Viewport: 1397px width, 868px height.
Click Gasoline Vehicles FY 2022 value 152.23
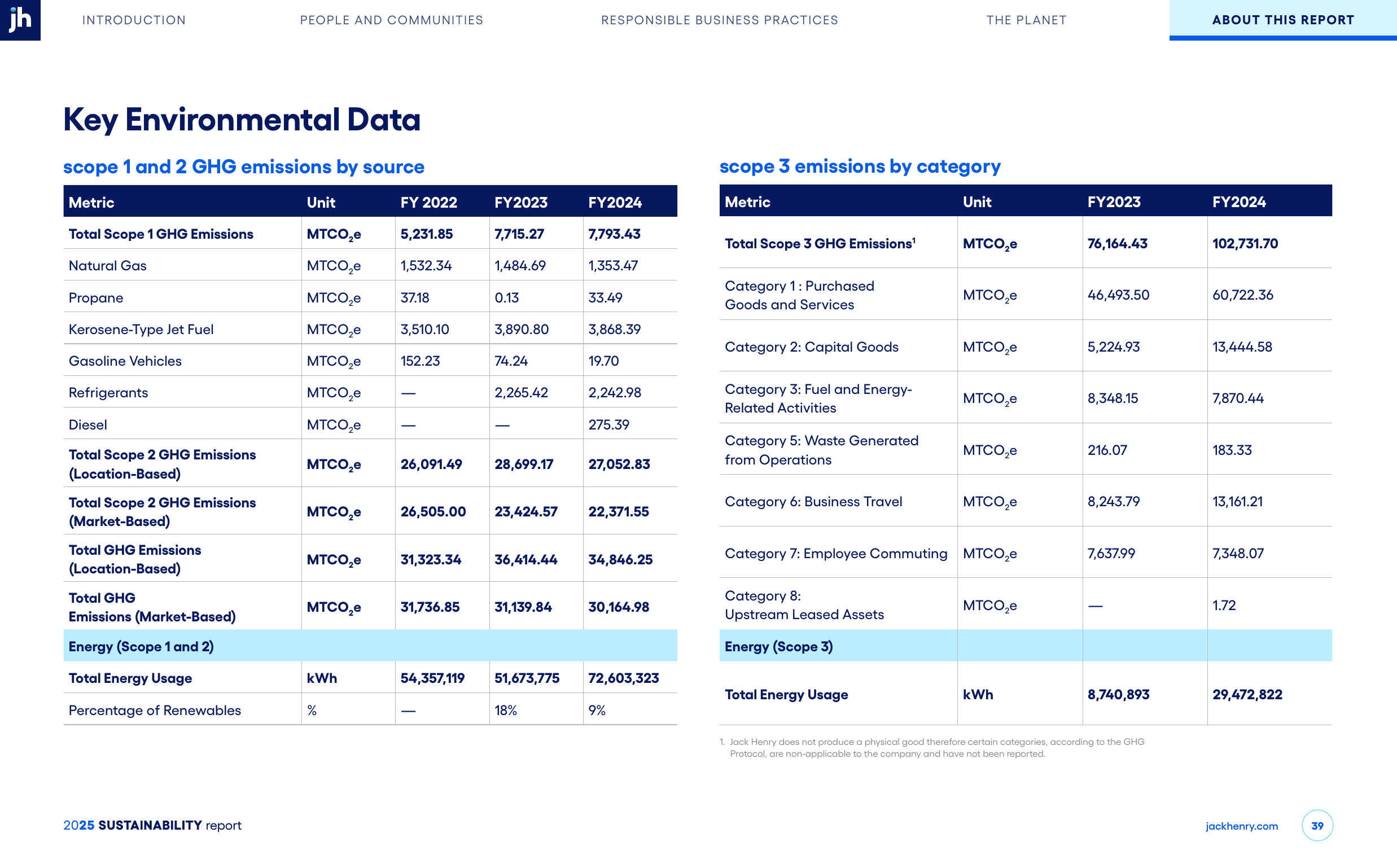[420, 361]
